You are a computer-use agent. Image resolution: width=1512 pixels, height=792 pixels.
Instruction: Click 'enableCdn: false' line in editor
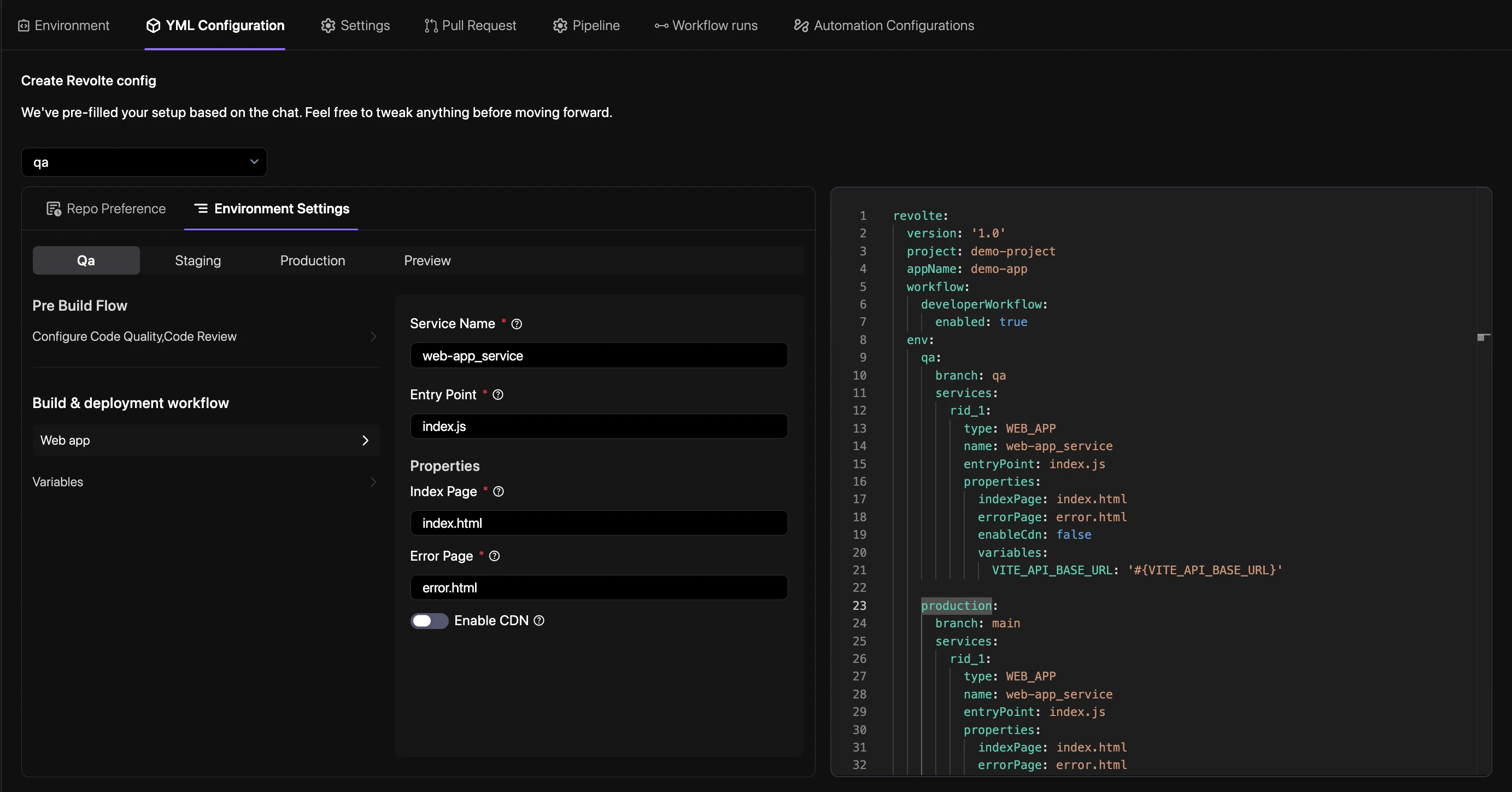(x=1034, y=535)
